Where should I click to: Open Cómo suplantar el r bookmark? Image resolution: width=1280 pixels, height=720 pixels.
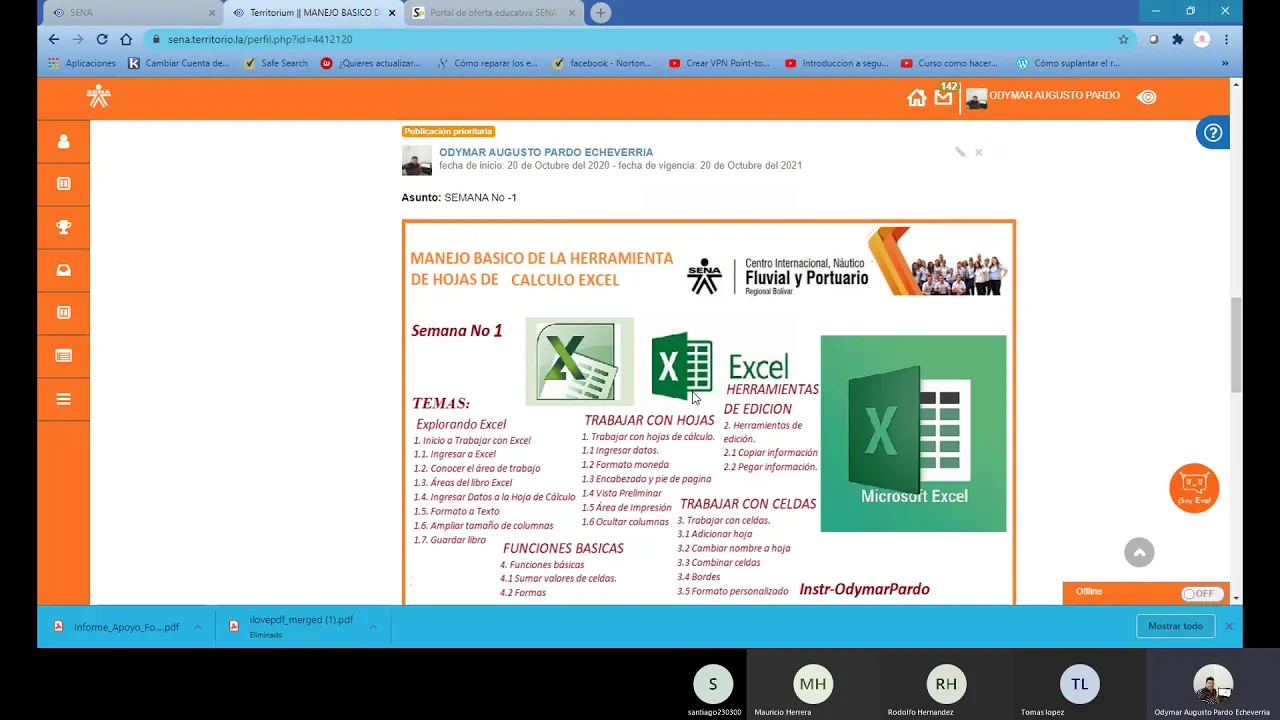[x=1067, y=63]
